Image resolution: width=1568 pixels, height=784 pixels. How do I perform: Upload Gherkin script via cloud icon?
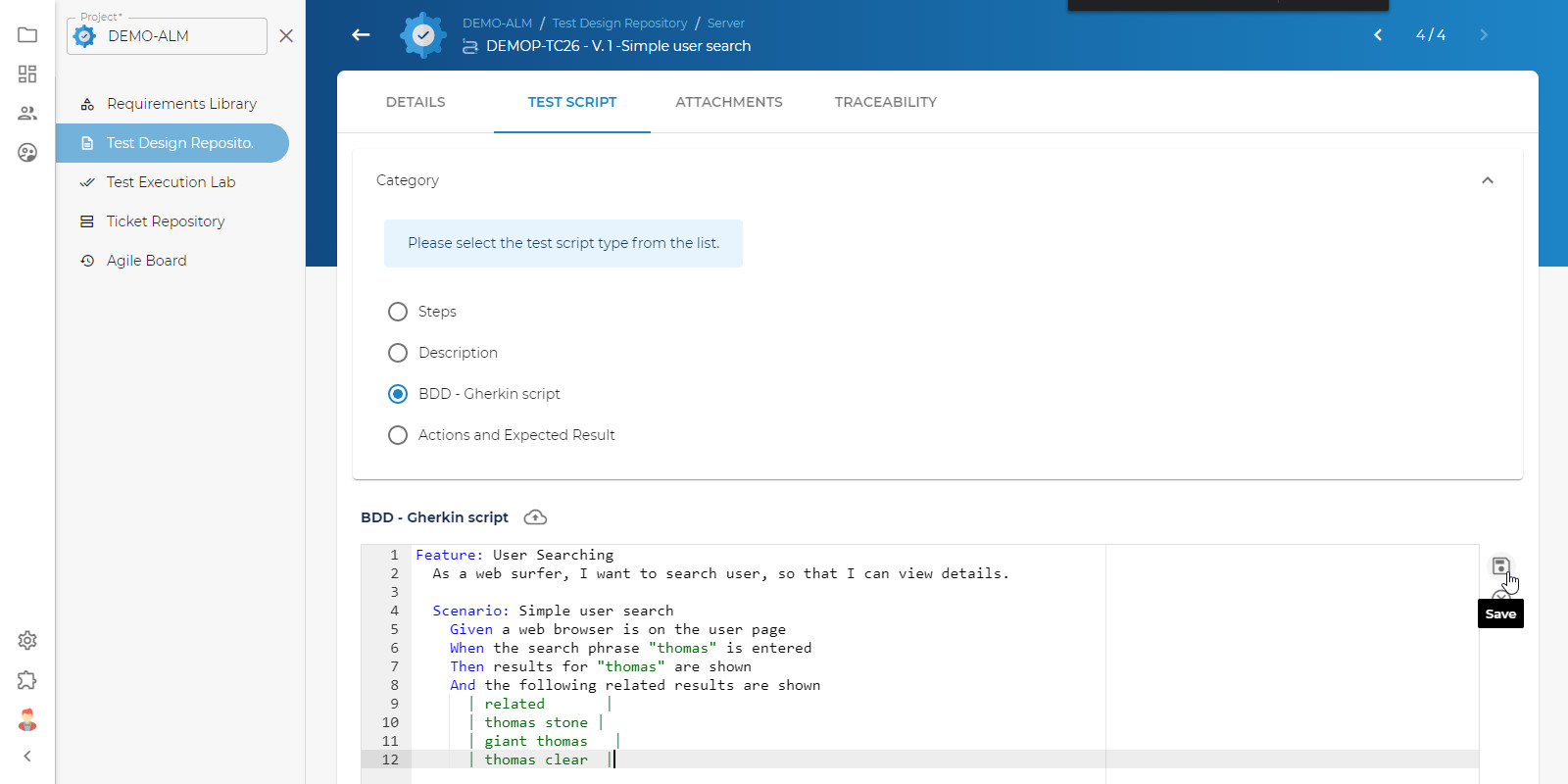pyautogui.click(x=535, y=517)
